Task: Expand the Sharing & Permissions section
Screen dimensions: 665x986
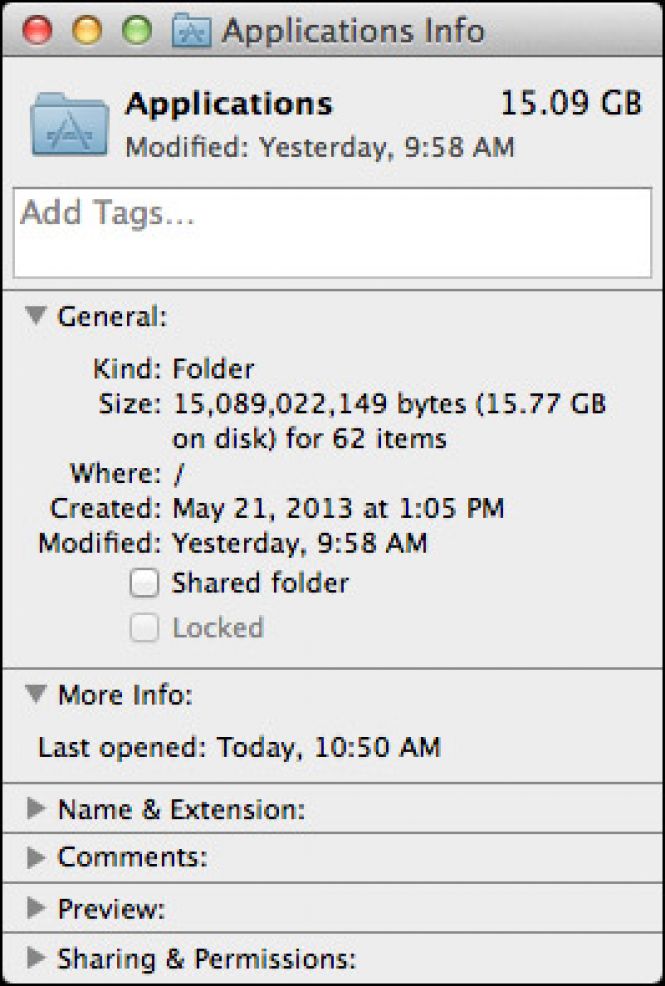Action: [36, 958]
